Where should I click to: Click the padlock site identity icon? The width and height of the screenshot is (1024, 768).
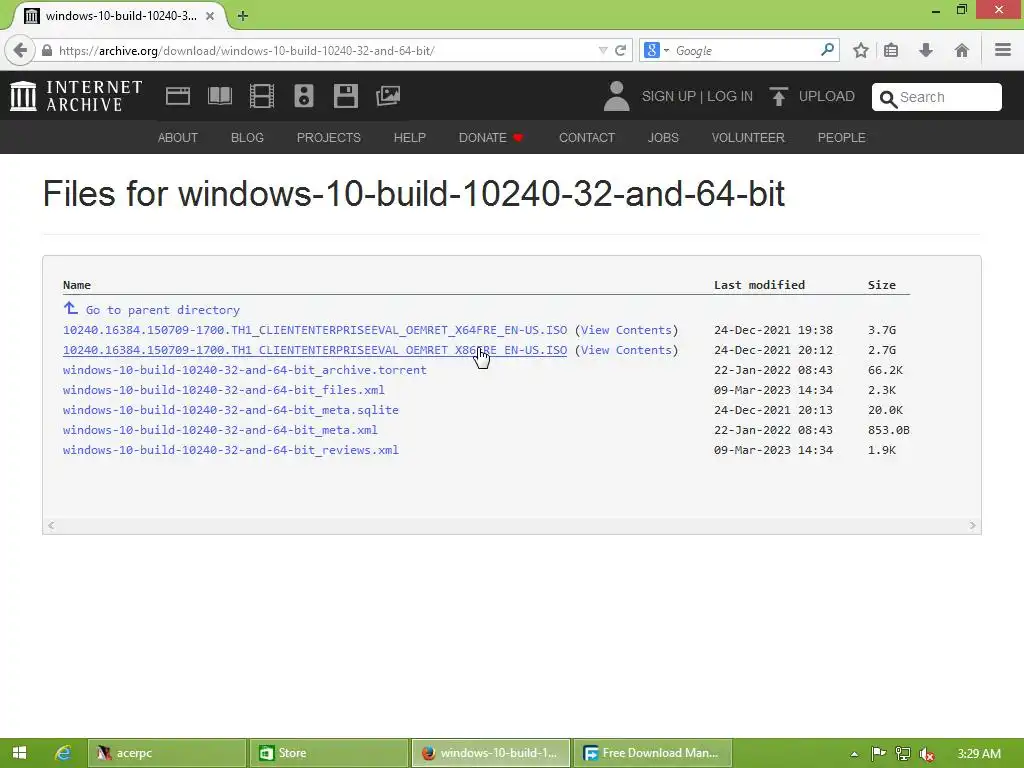tap(47, 50)
